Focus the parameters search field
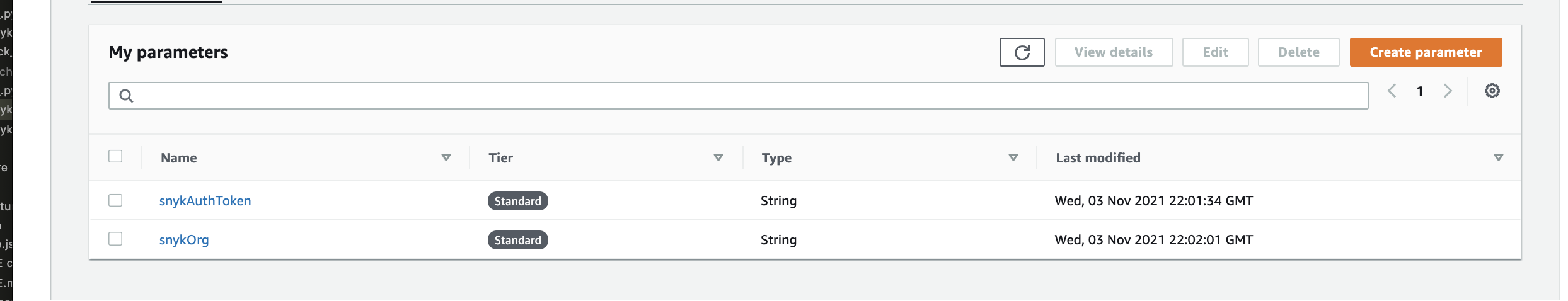 click(x=739, y=96)
